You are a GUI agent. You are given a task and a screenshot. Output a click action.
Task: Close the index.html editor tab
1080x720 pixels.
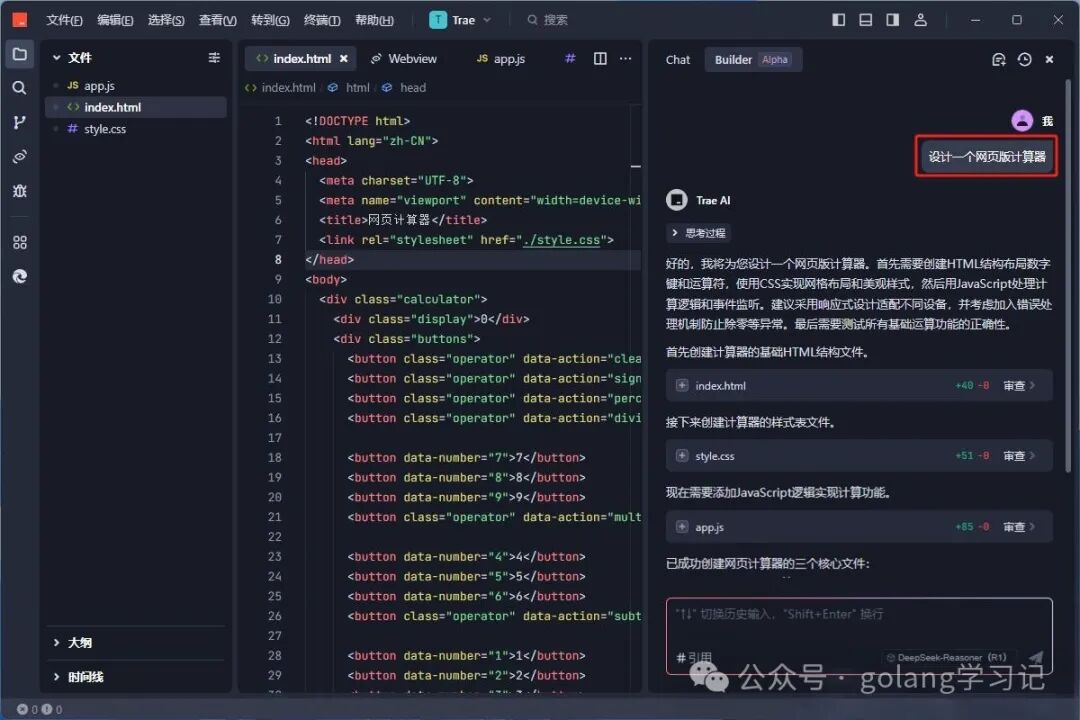tap(344, 59)
